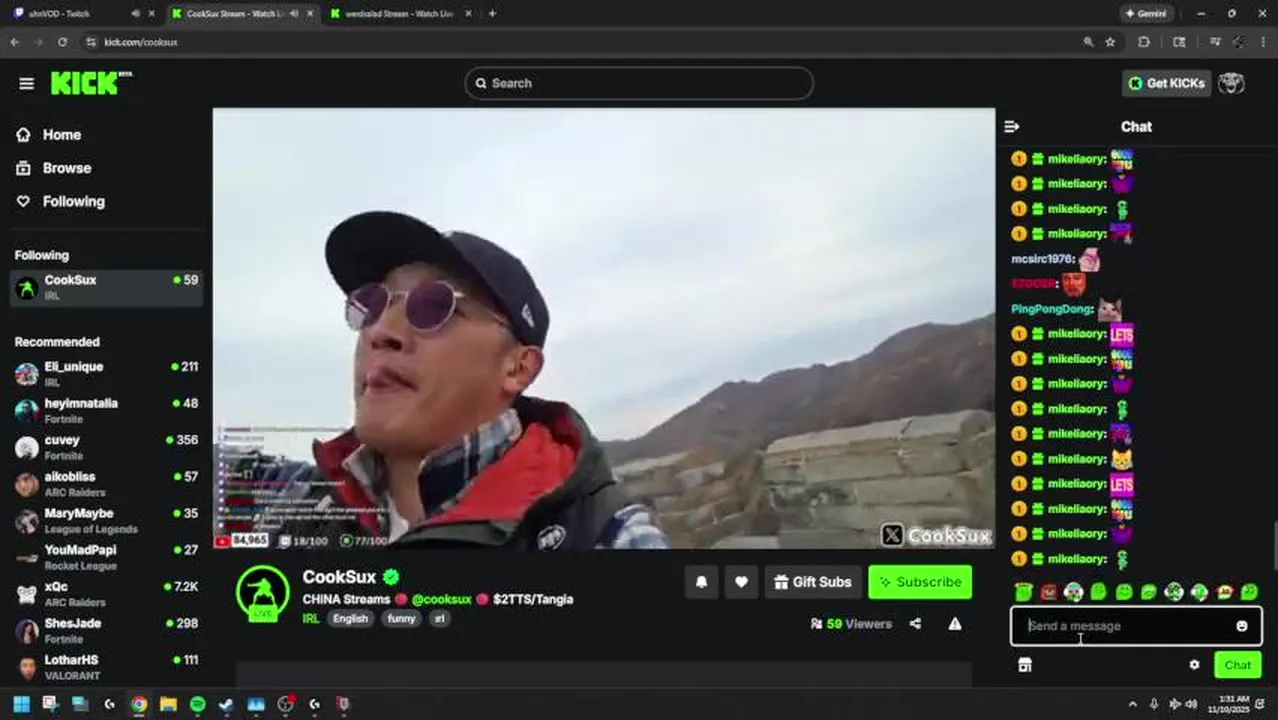This screenshot has width=1278, height=720.
Task: Open Chrome extensions puzzle icon
Action: [1144, 42]
